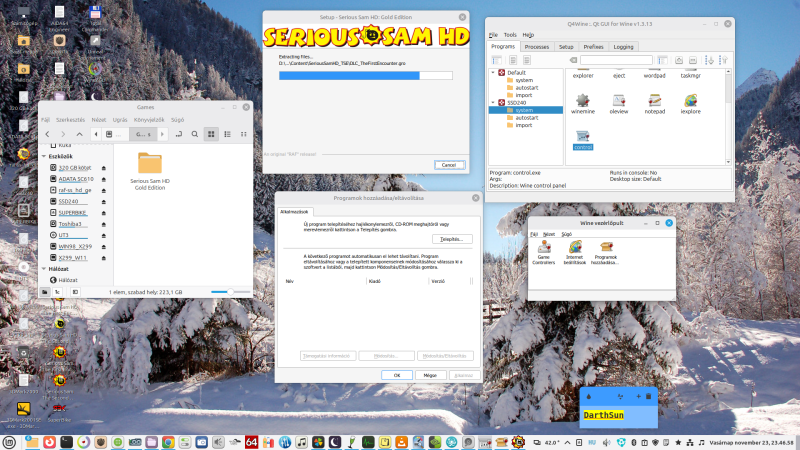Collapse the Default prefix in Q4Wine tree

coord(493,72)
